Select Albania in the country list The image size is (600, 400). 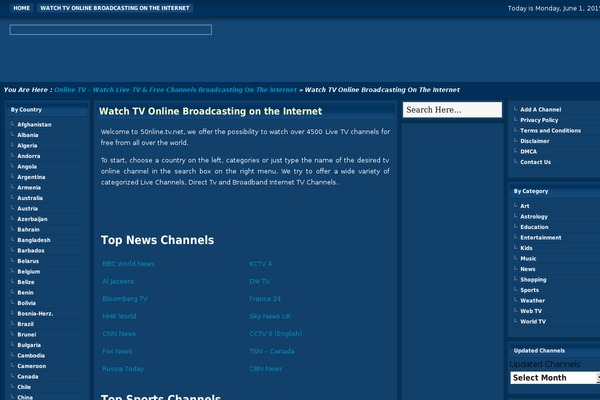point(28,135)
